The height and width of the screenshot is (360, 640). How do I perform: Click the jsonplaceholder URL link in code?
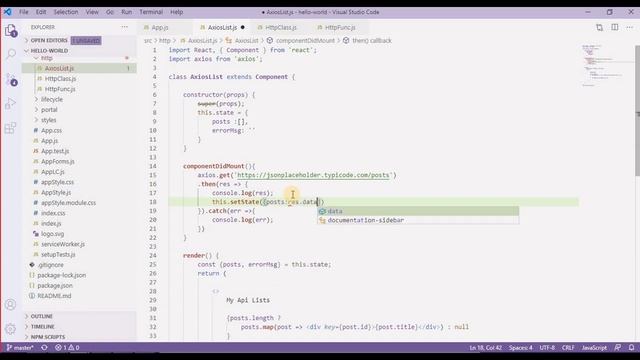tap(313, 175)
